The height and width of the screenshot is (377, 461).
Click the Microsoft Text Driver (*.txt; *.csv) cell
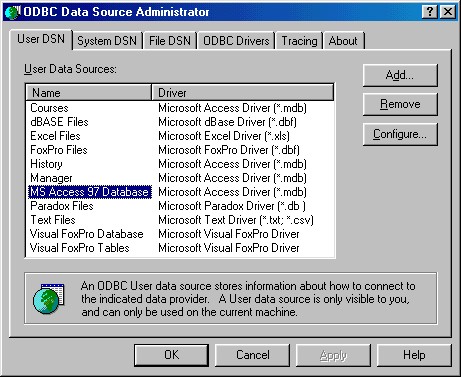click(236, 220)
